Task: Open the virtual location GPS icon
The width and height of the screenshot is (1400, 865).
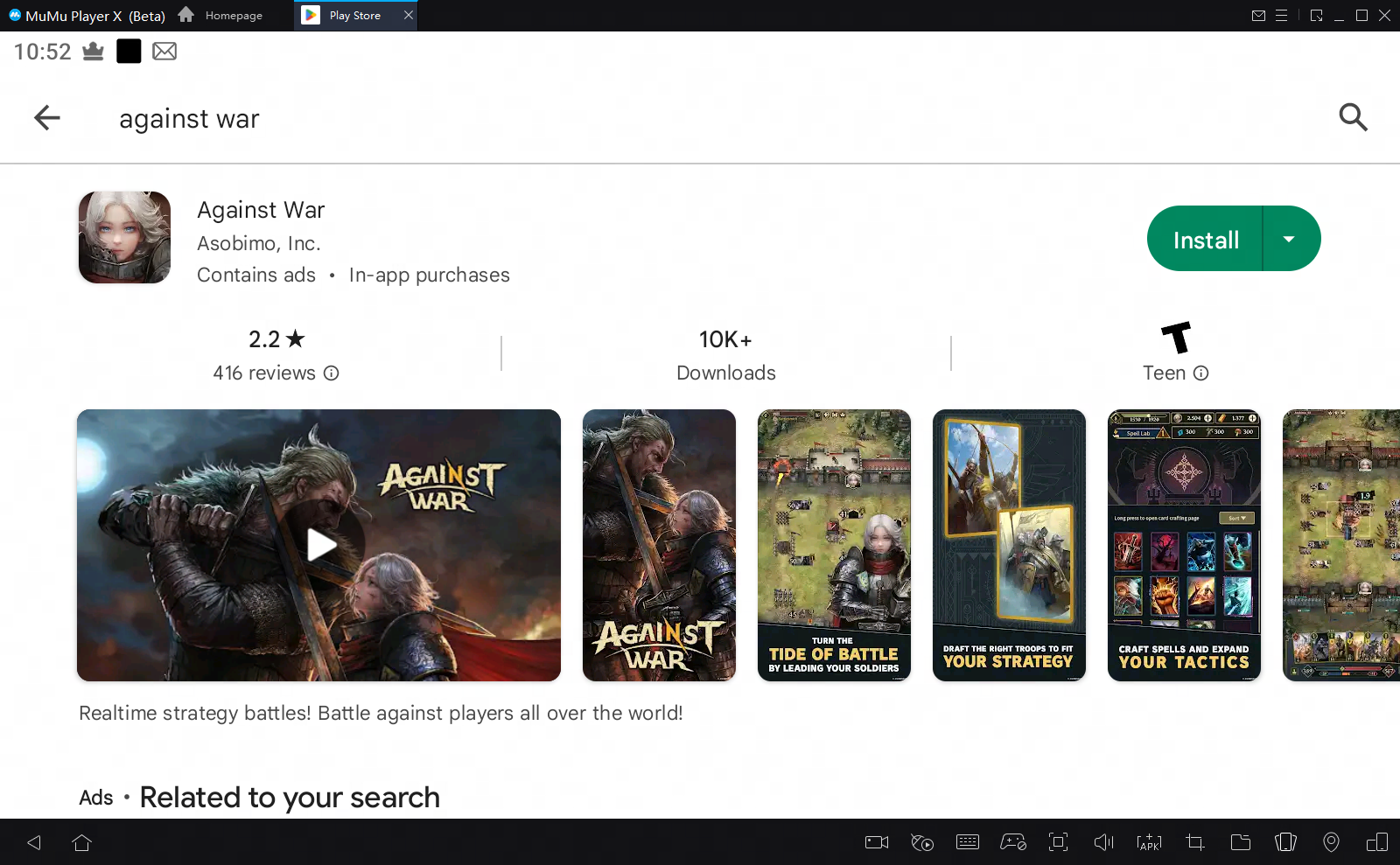Action: tap(1331, 841)
